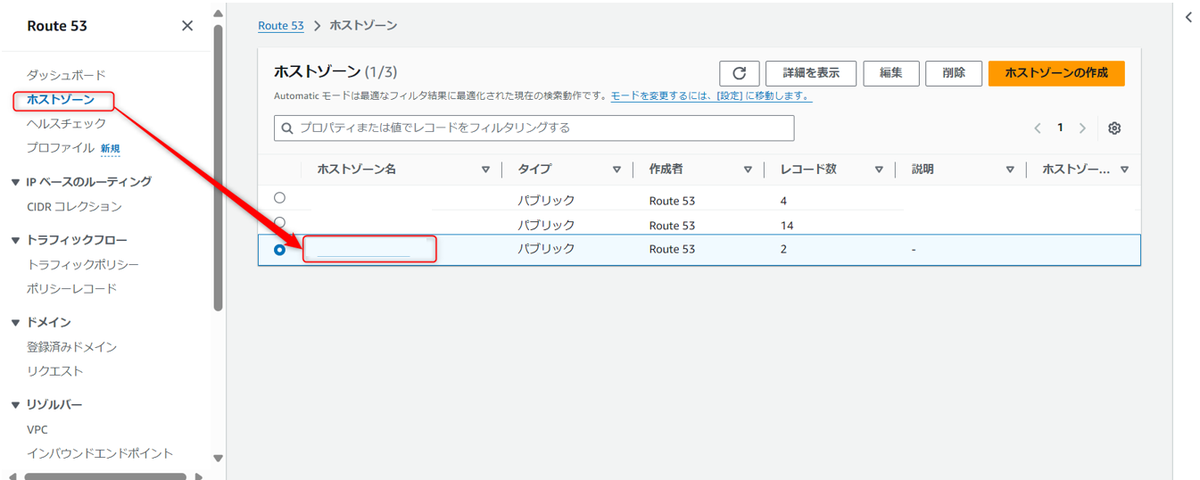Screen dimensions: 1200x480
Task: Collapse the トラフィックフロー section
Action: [15, 241]
